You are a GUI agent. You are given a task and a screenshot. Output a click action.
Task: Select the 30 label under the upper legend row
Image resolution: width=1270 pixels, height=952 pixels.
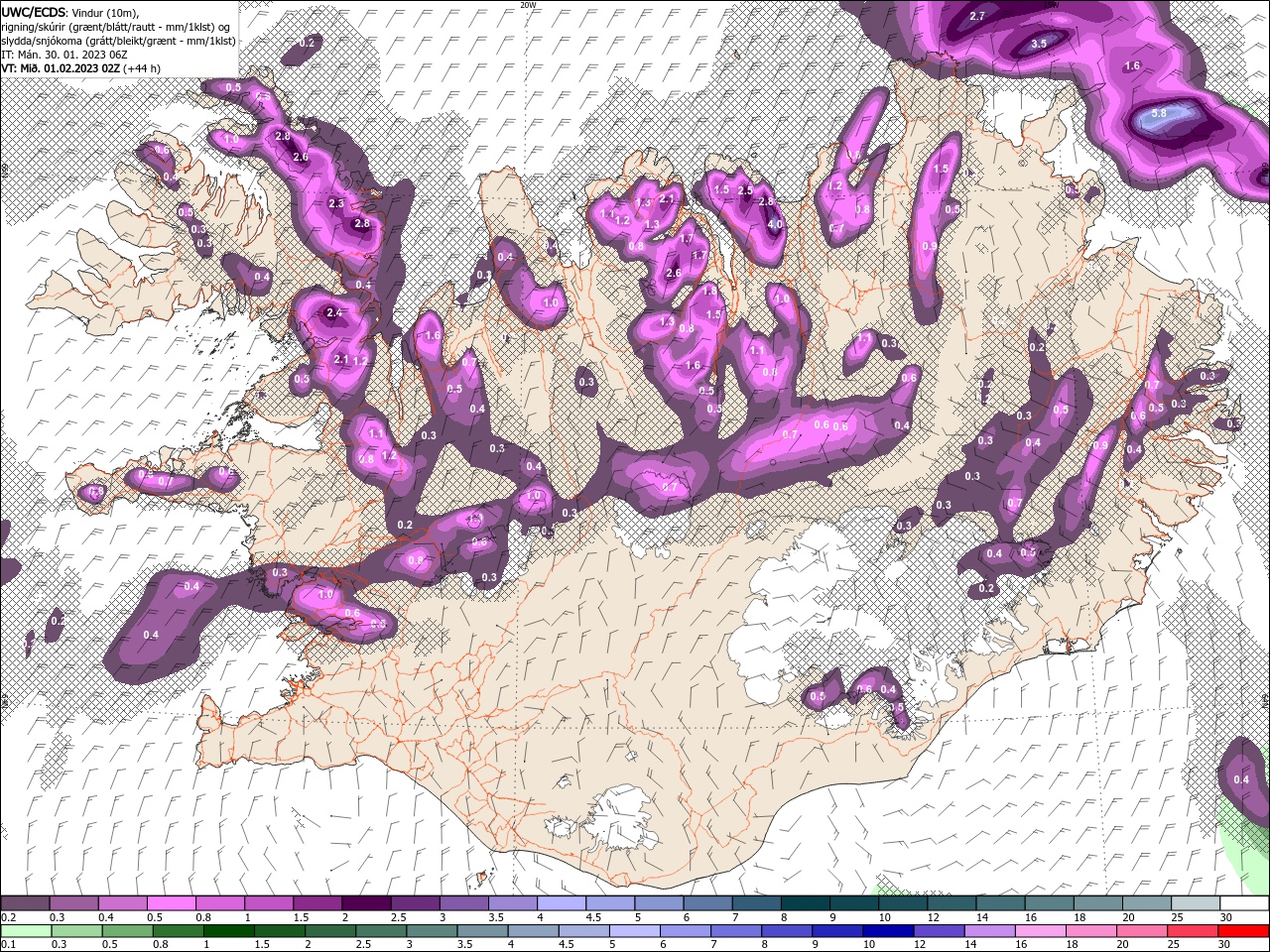pos(1226,917)
